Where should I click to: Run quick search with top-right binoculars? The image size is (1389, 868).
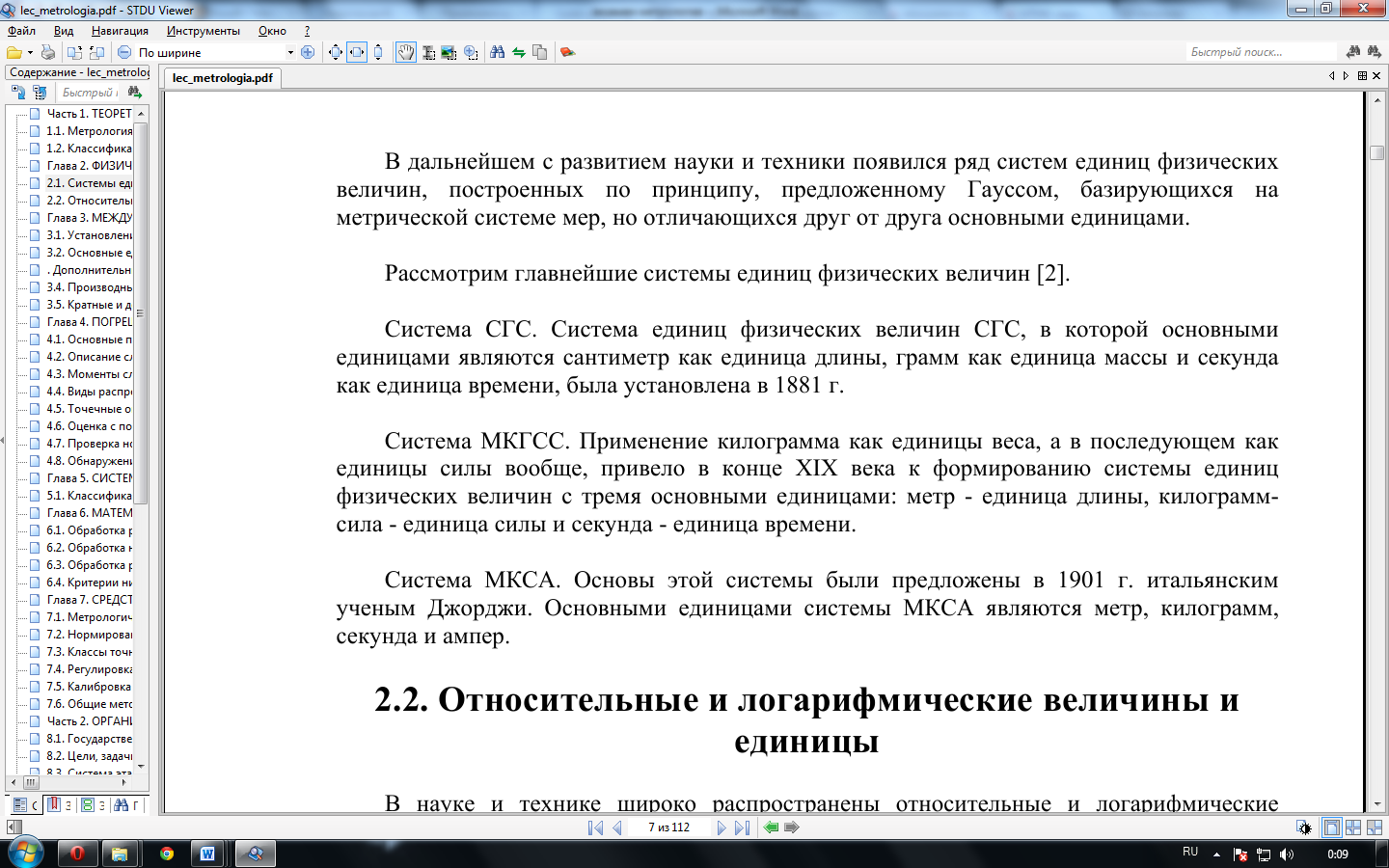pos(1353,51)
